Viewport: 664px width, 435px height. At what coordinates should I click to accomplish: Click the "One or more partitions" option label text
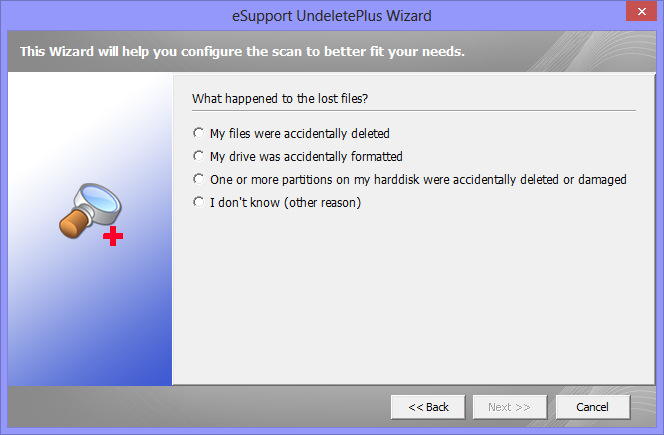[418, 179]
